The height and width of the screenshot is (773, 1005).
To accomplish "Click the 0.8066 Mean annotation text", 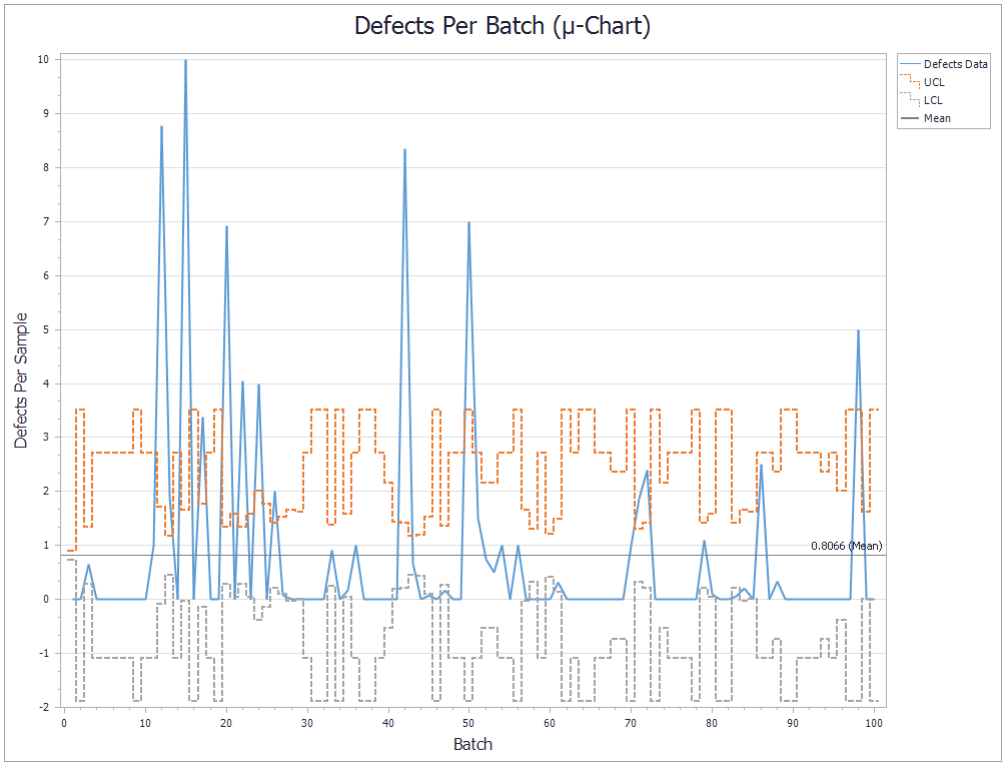I will 845,546.
